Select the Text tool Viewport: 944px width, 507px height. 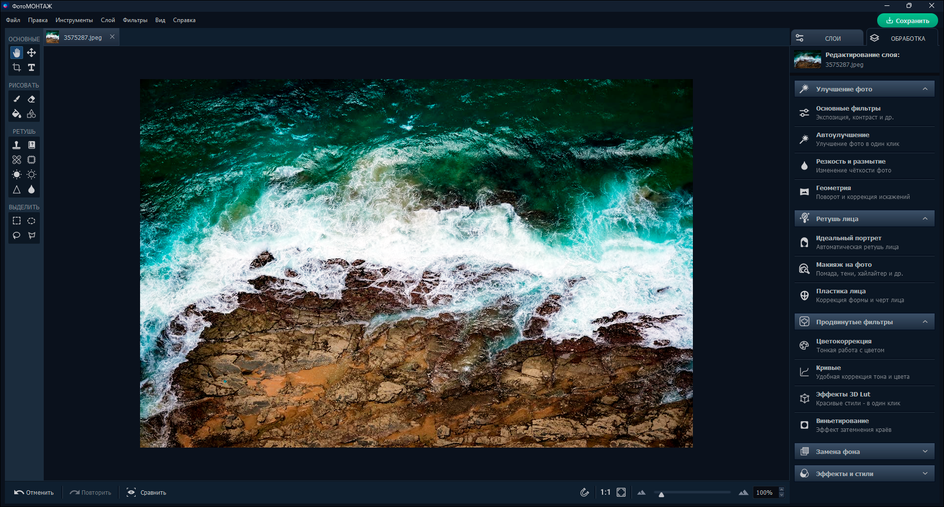(x=31, y=67)
